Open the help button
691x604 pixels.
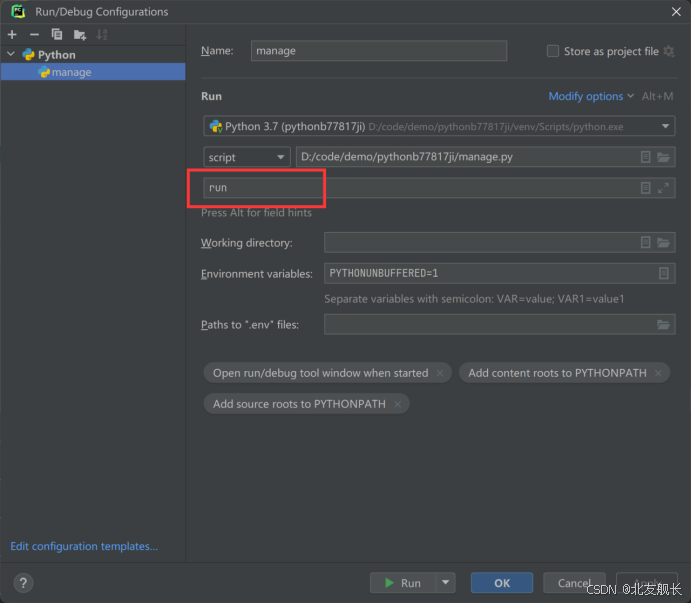(23, 583)
